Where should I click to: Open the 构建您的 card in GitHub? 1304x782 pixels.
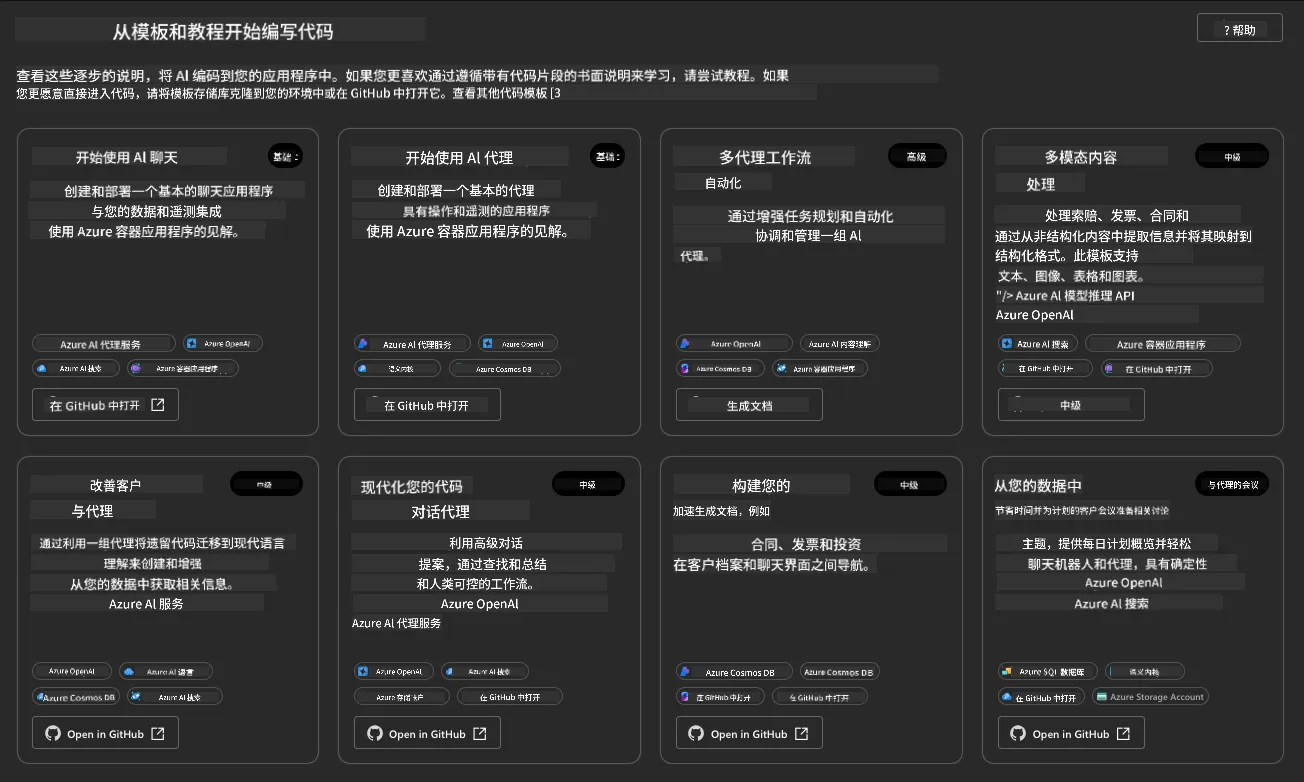(x=749, y=734)
